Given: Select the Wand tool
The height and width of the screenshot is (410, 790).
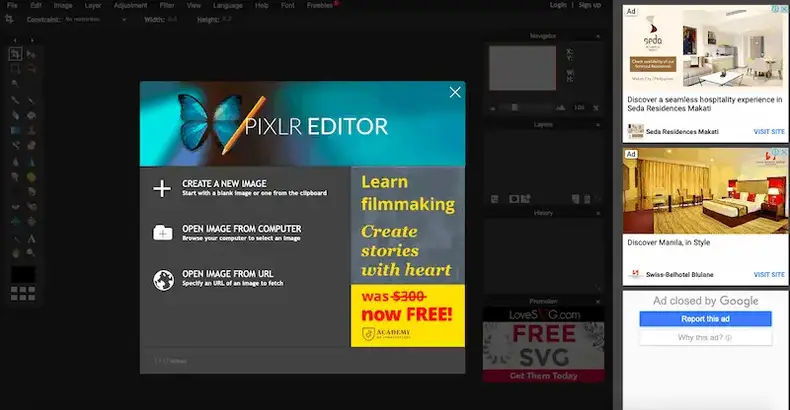Looking at the screenshot, I should click(16, 84).
